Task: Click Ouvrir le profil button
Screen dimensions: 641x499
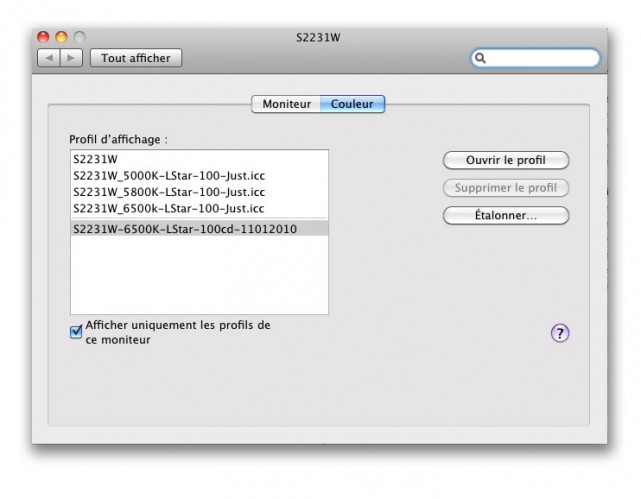Action: (506, 160)
